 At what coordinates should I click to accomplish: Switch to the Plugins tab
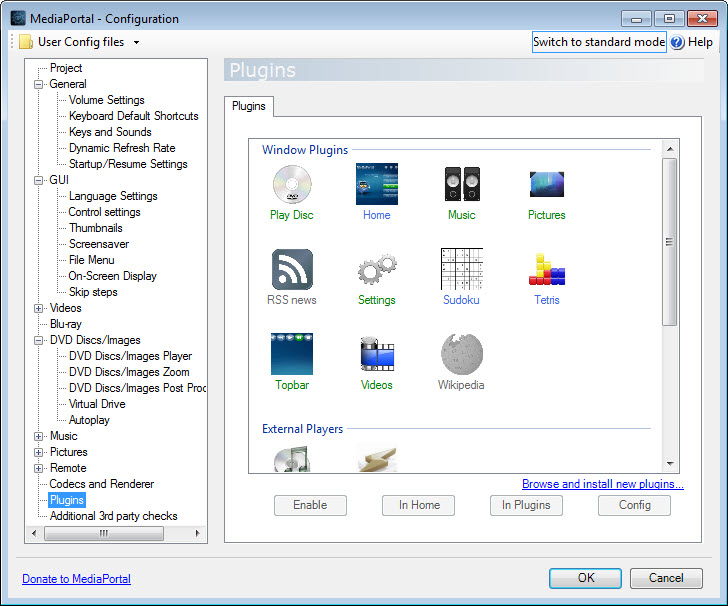(x=249, y=106)
